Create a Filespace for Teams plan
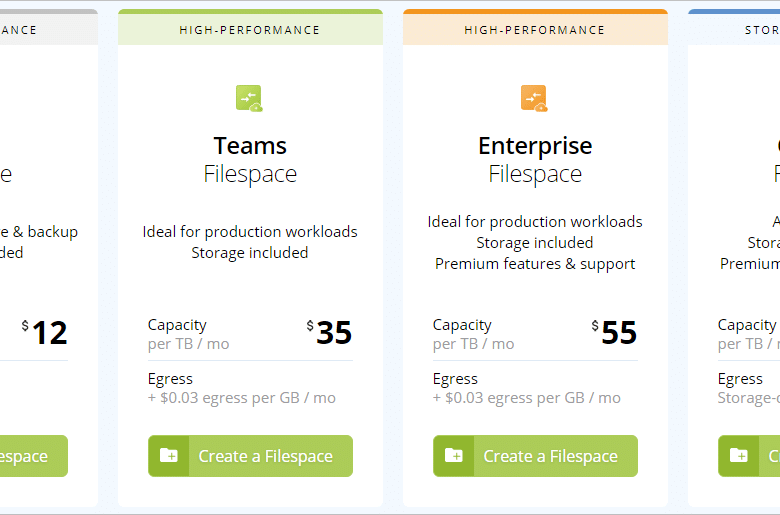The height and width of the screenshot is (515, 780). click(x=250, y=456)
